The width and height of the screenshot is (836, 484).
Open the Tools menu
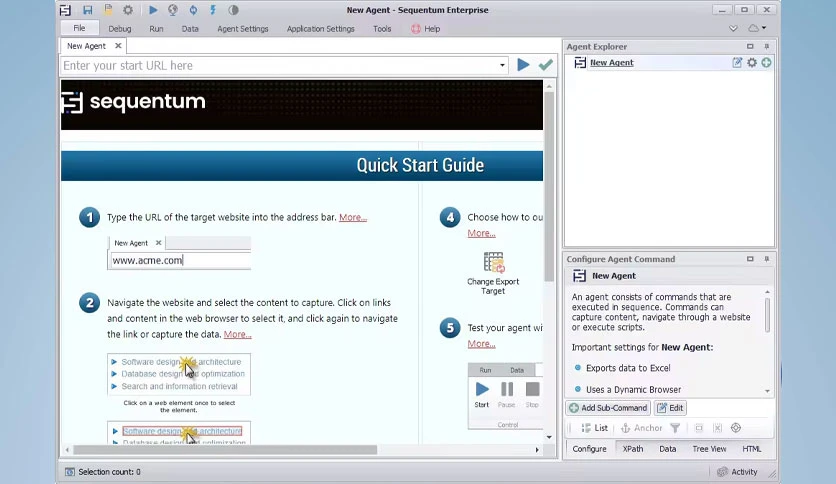(x=382, y=29)
